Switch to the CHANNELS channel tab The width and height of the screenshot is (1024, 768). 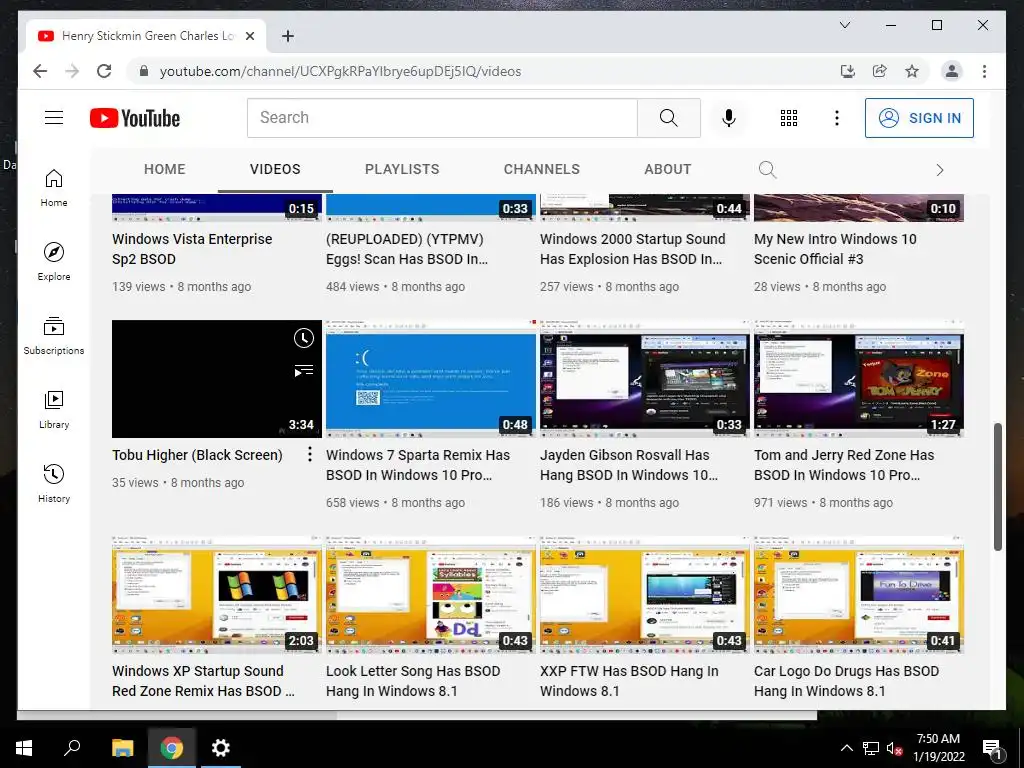[x=541, y=169]
